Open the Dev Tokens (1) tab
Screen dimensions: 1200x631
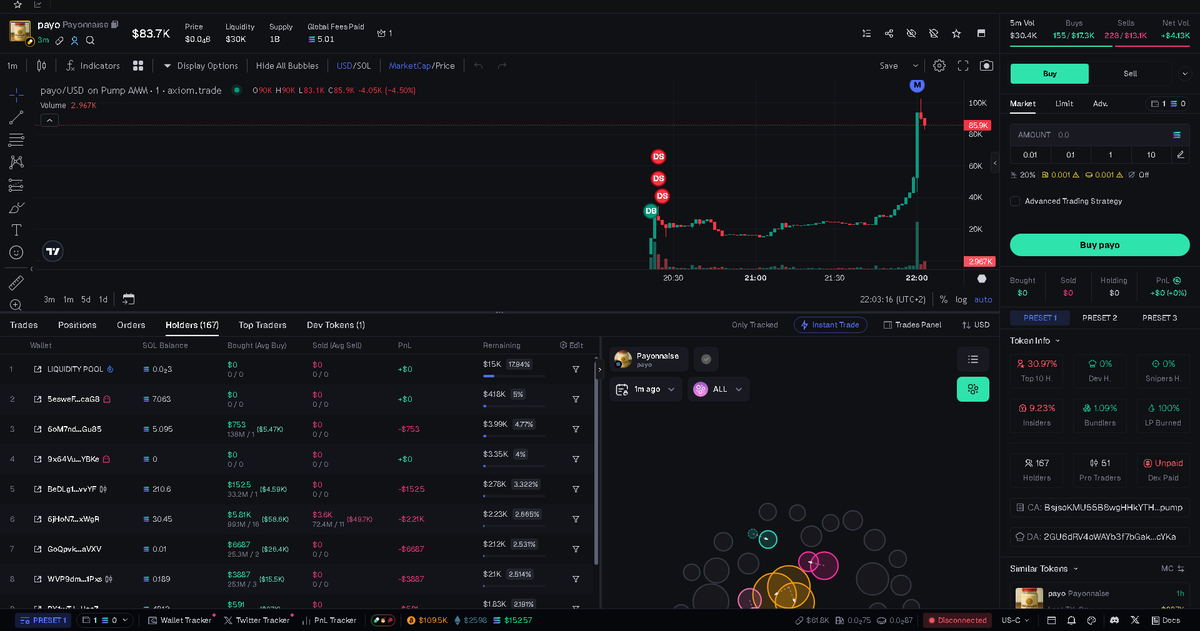[x=335, y=325]
